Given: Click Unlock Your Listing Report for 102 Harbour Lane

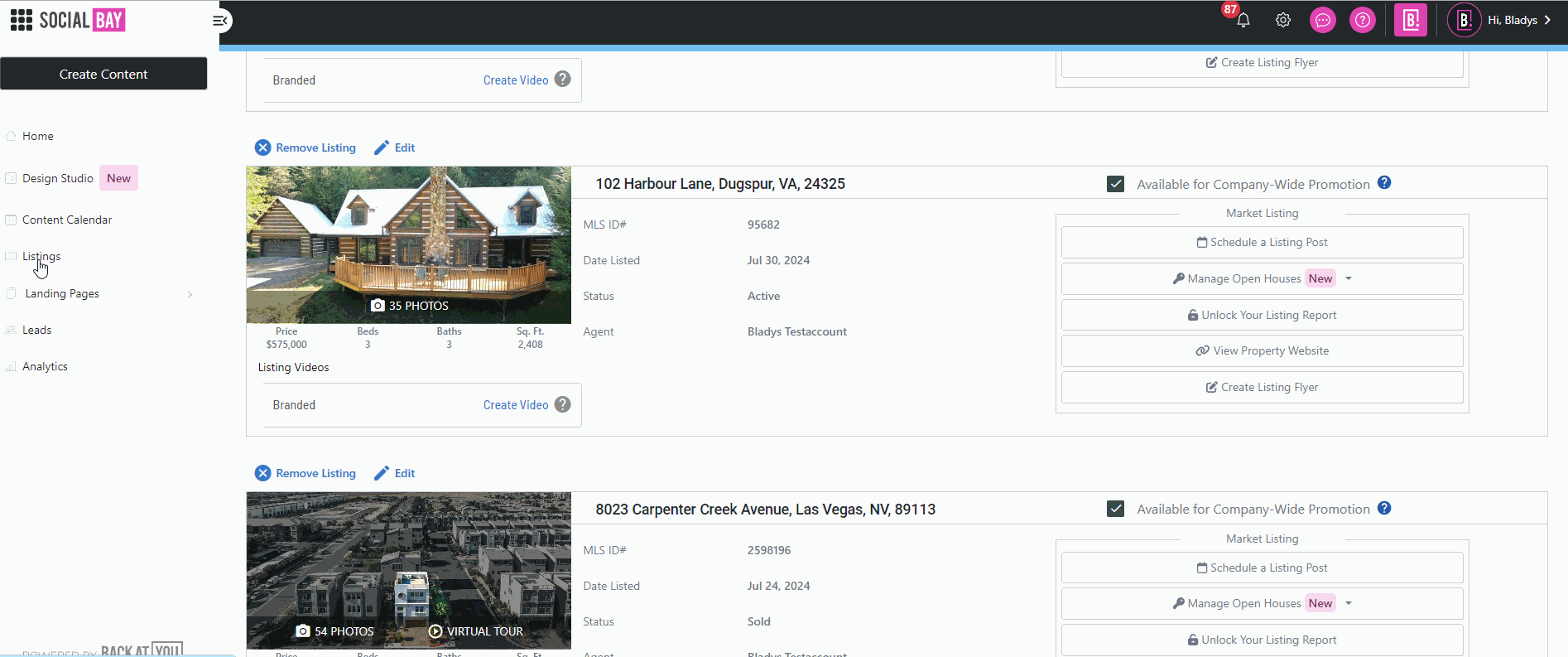Looking at the screenshot, I should click(x=1262, y=316).
